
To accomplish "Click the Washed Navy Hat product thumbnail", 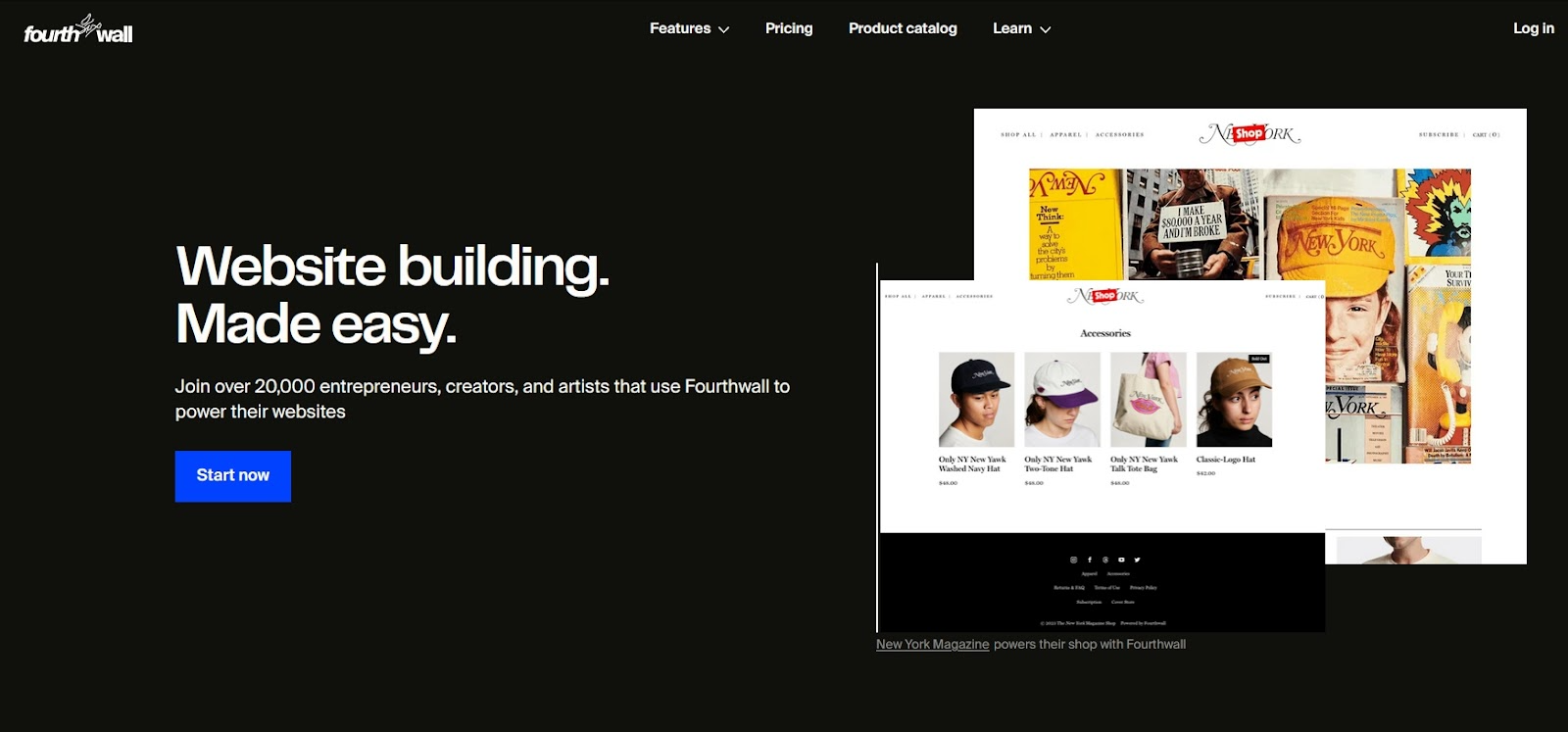I will click(x=976, y=400).
